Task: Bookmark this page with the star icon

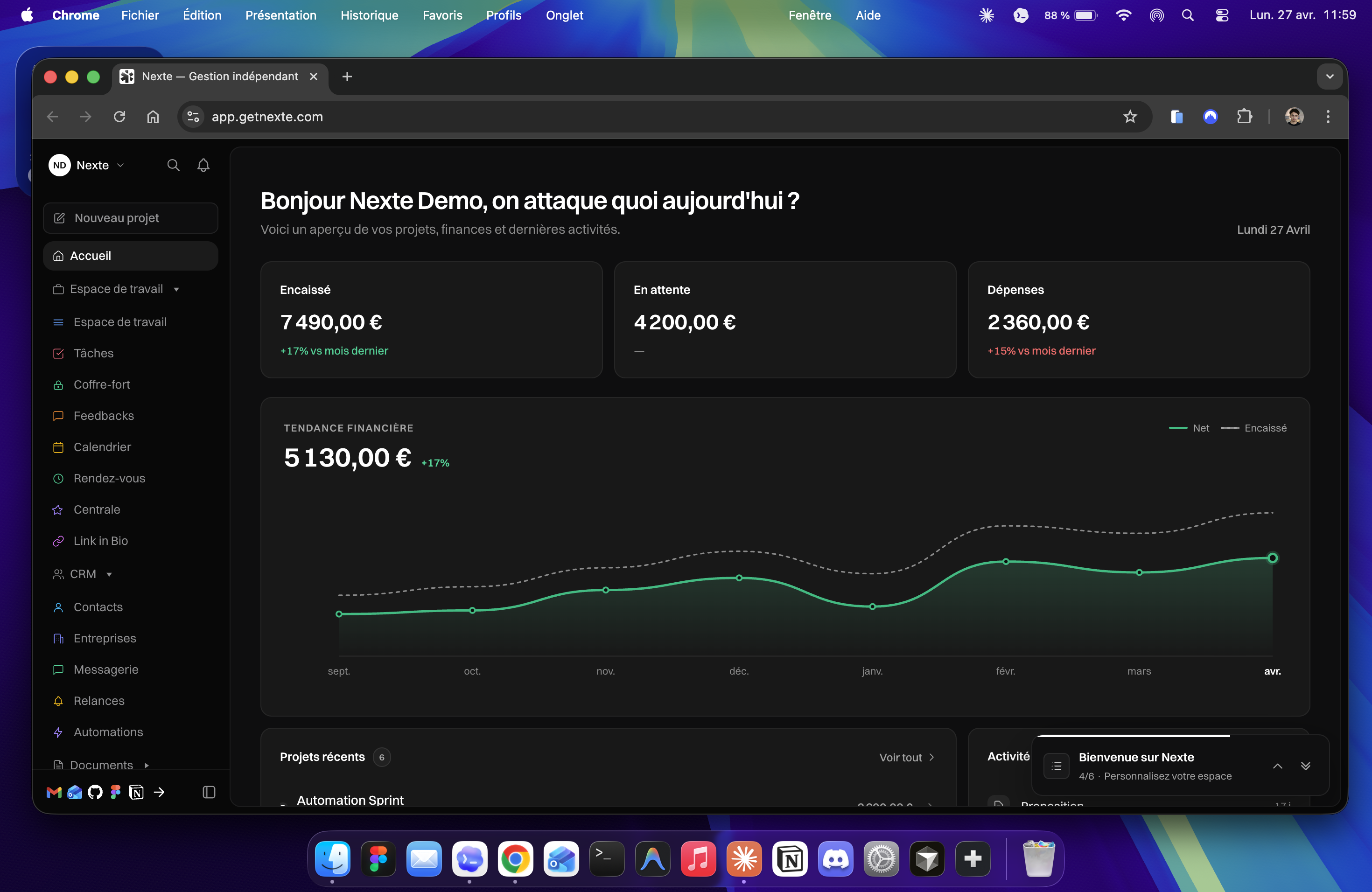Action: click(x=1130, y=117)
